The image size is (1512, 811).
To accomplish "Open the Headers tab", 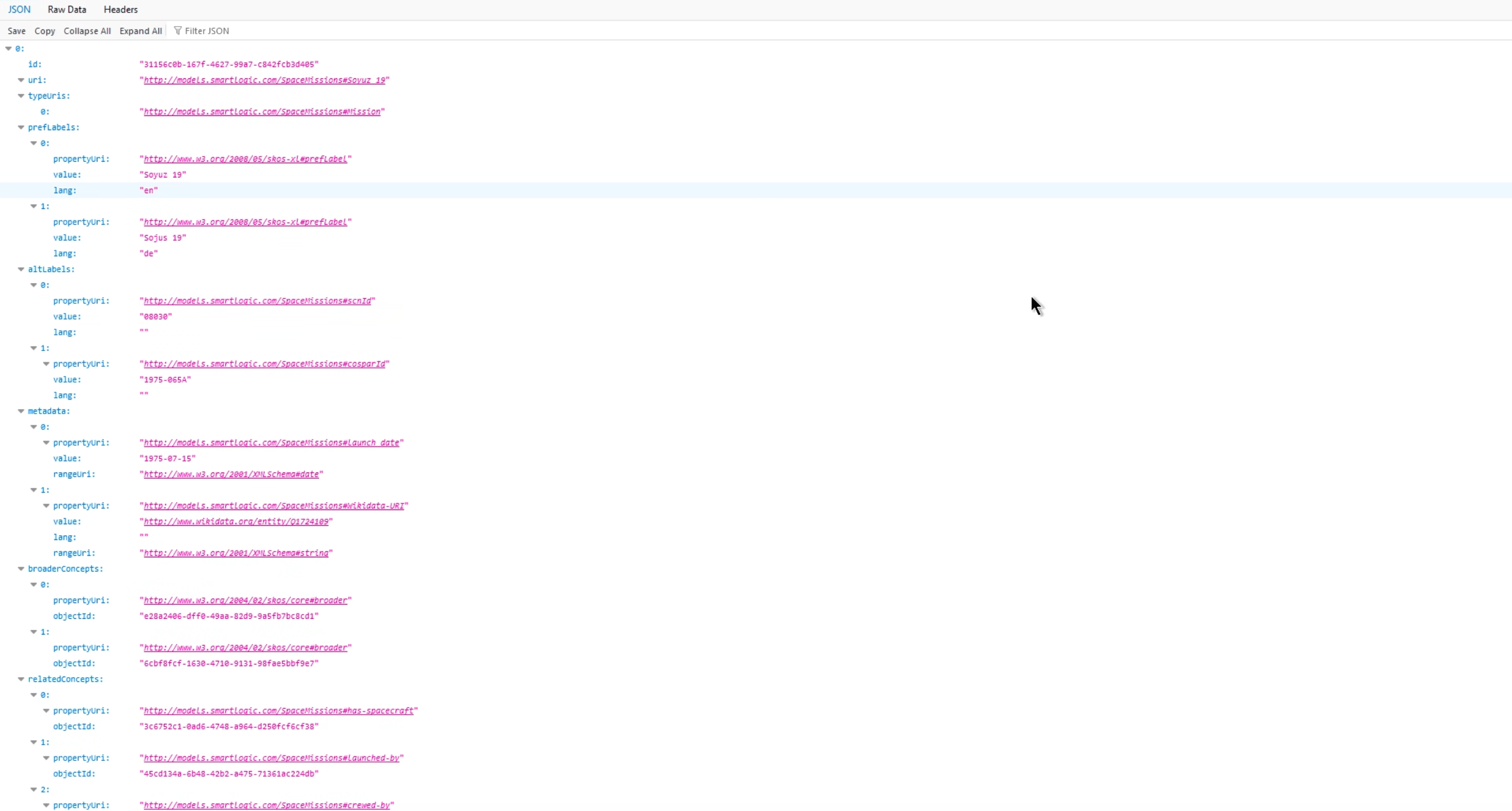I will [x=120, y=9].
